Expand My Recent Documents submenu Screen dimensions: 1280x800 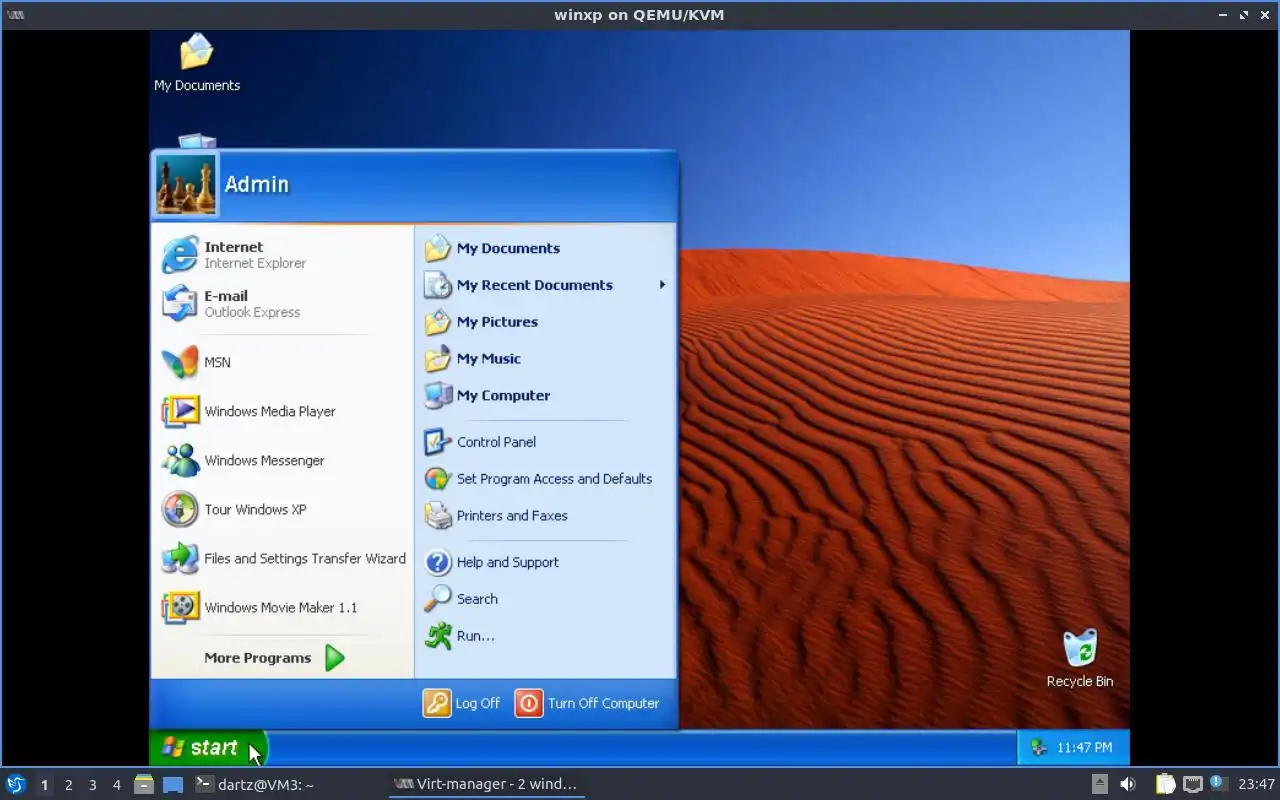click(545, 285)
